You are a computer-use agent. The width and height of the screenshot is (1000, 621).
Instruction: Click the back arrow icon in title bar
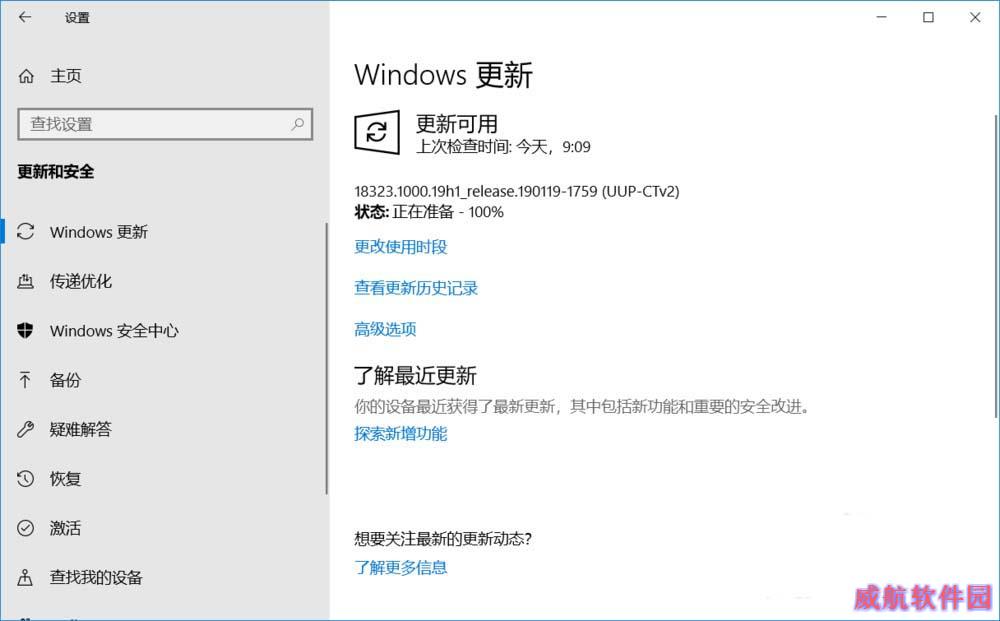[25, 17]
